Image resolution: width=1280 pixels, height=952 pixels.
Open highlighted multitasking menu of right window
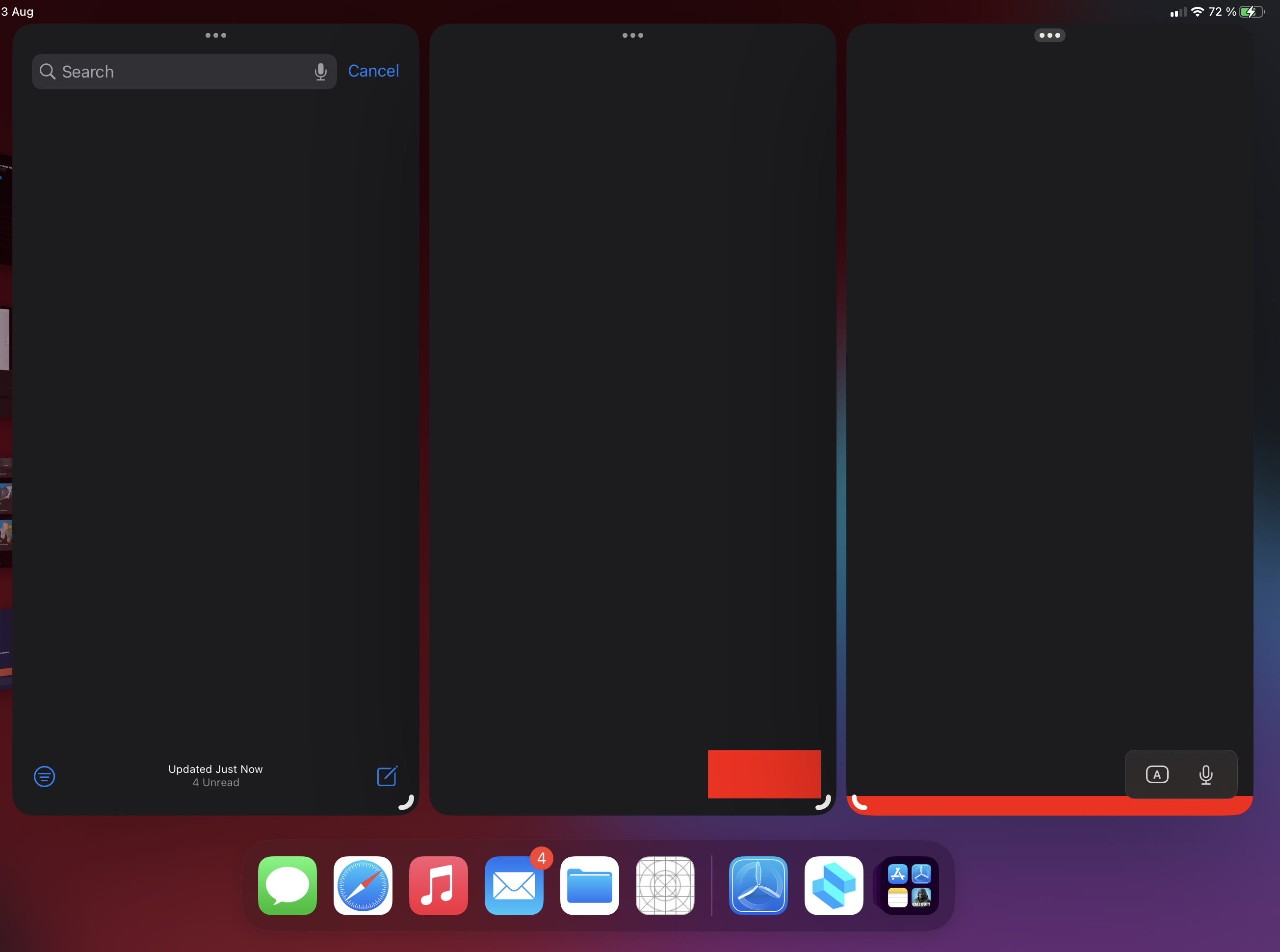(1049, 36)
